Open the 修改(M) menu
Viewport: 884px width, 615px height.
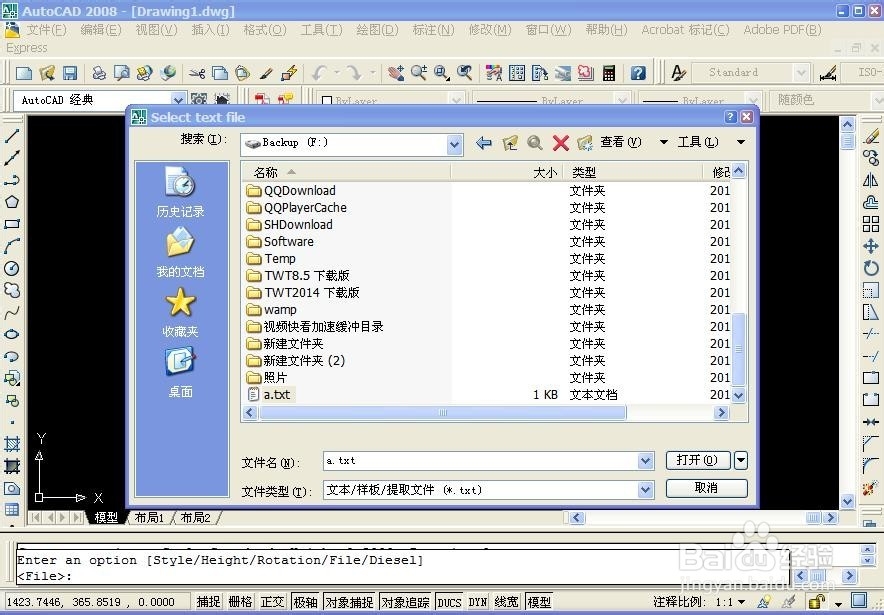pos(490,30)
